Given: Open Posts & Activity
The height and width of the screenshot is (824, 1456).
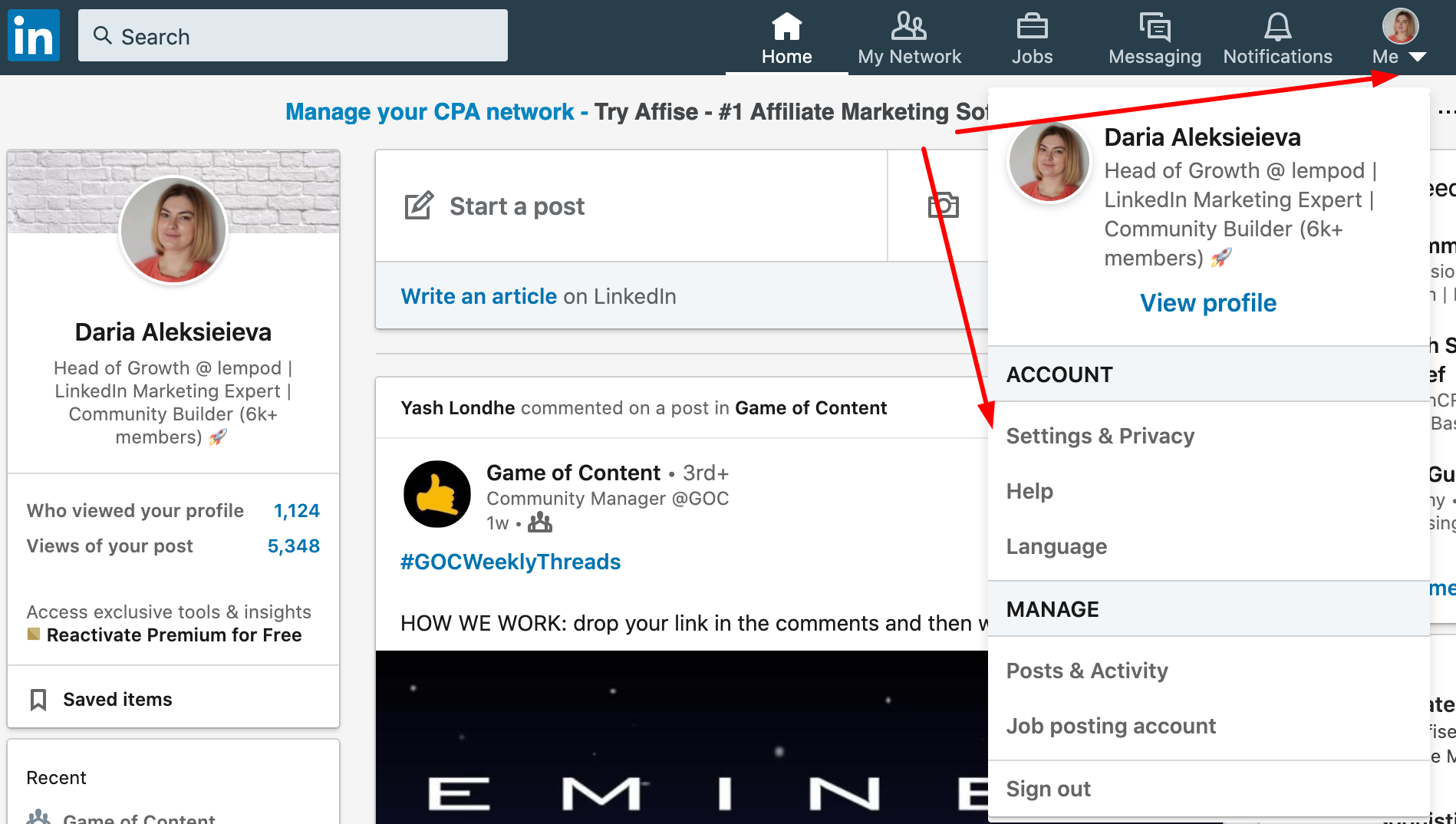Looking at the screenshot, I should click(1087, 671).
